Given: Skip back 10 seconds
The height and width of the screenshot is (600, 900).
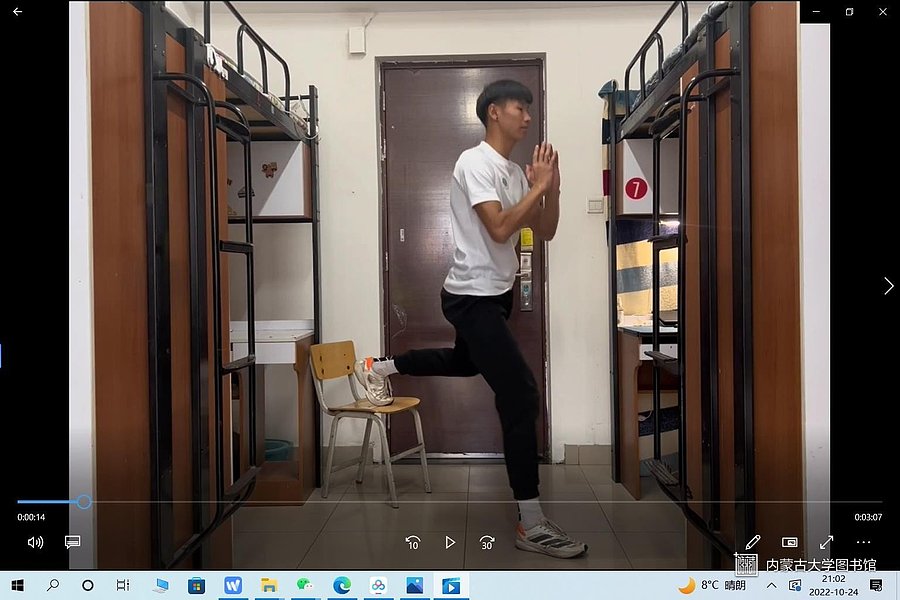Looking at the screenshot, I should point(413,543).
